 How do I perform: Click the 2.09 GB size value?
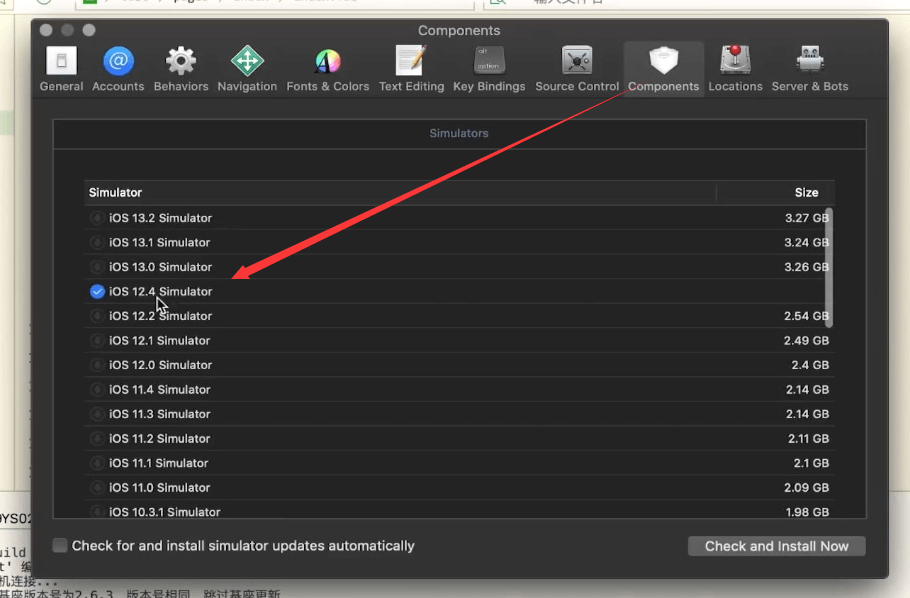(807, 488)
